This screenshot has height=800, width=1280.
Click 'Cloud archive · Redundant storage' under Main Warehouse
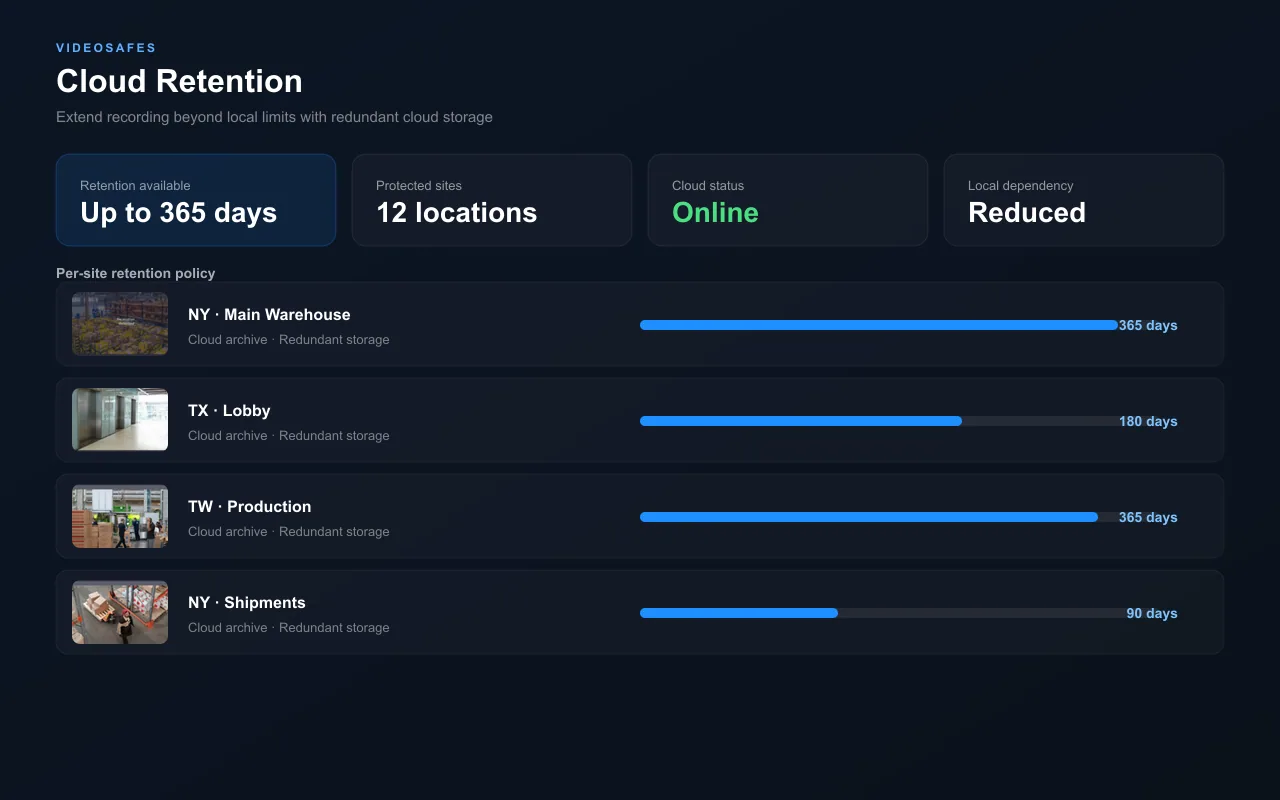pyautogui.click(x=288, y=340)
